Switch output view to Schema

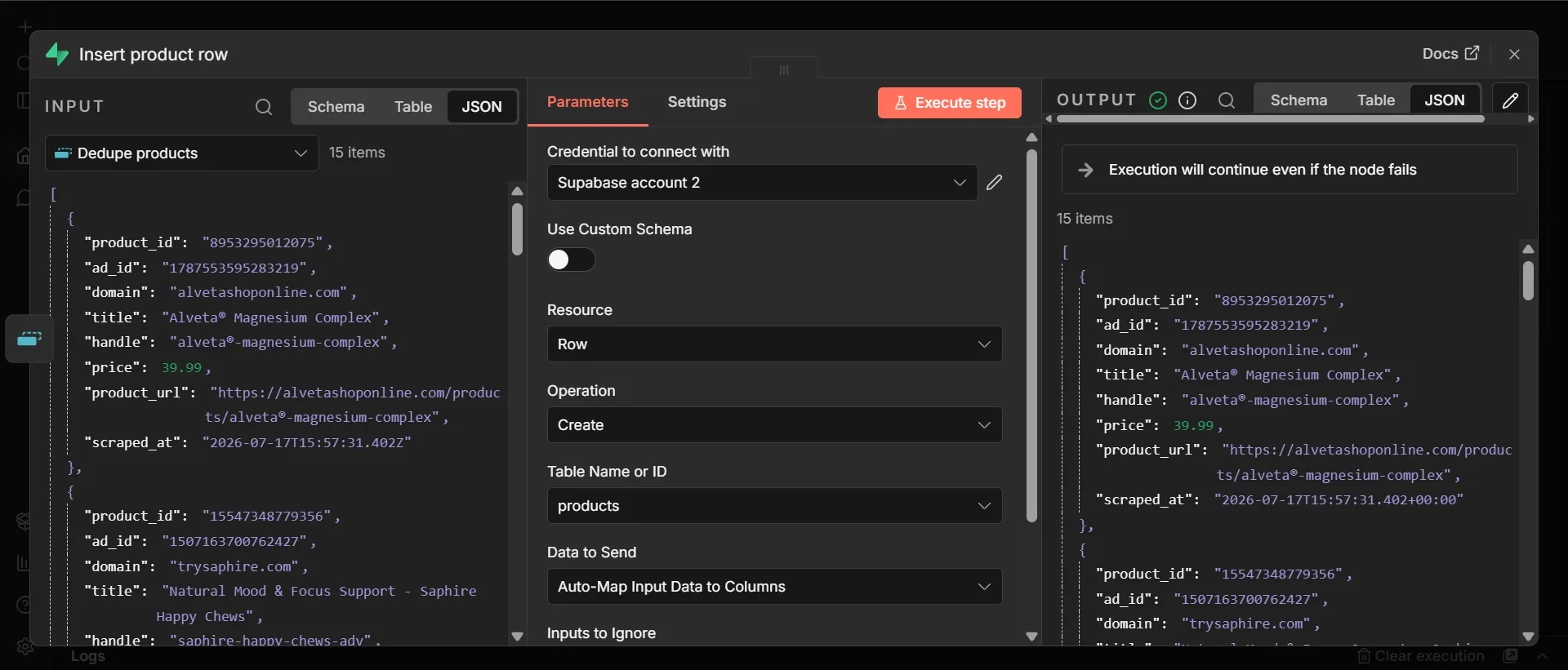pyautogui.click(x=1298, y=100)
